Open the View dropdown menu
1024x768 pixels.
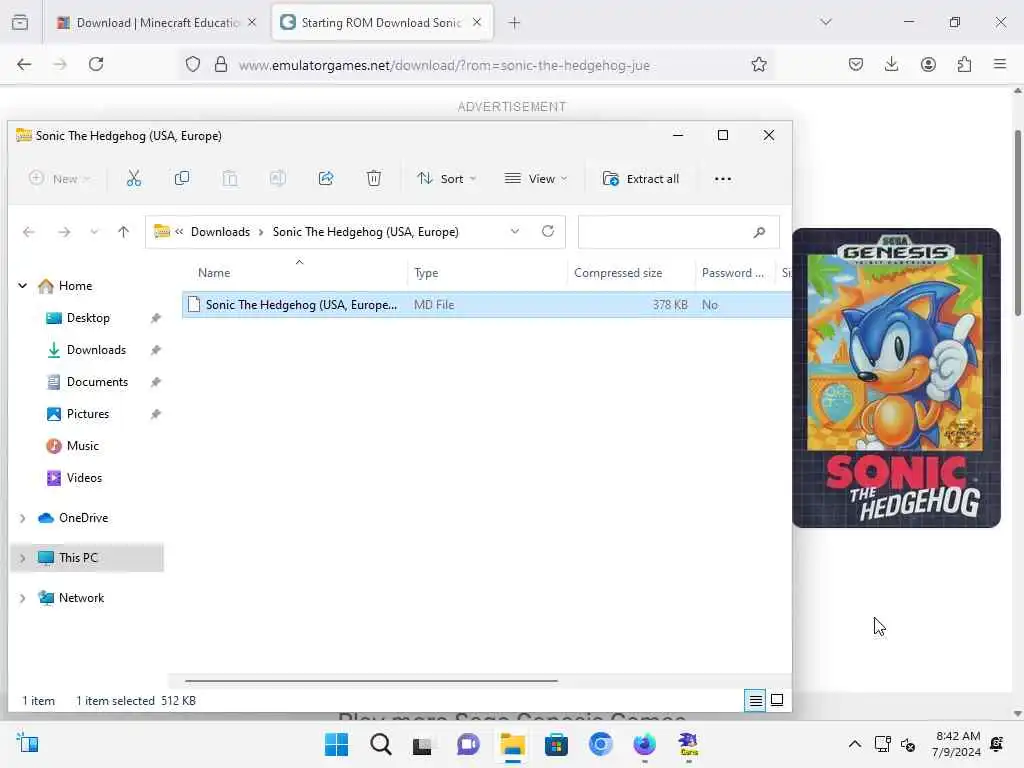[x=536, y=179]
